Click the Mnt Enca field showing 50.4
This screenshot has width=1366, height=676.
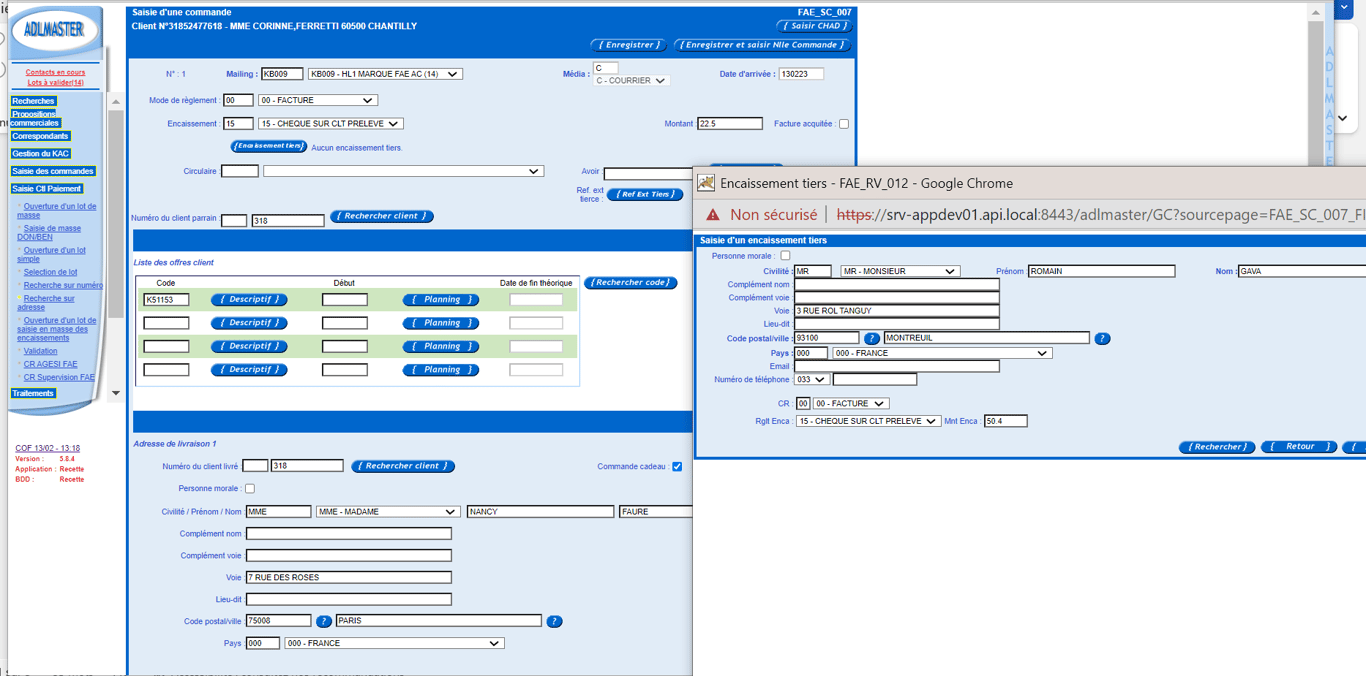tap(1006, 421)
